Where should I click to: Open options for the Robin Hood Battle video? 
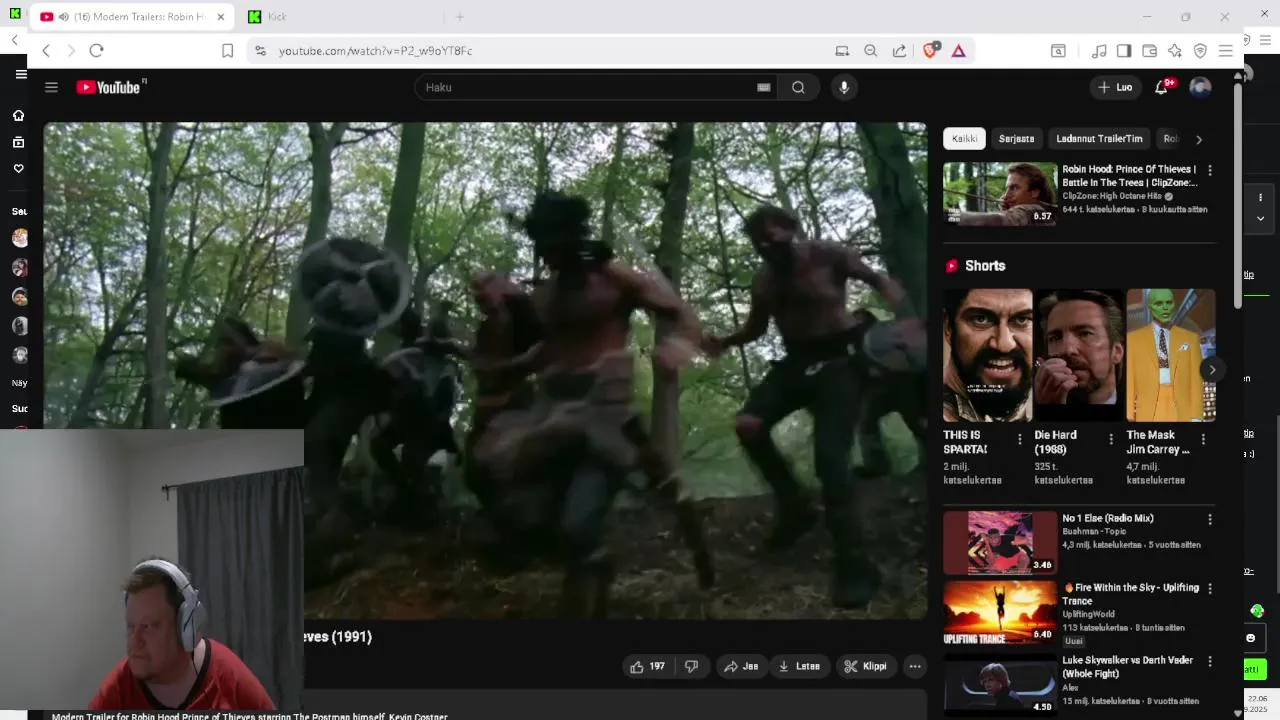click(1209, 171)
